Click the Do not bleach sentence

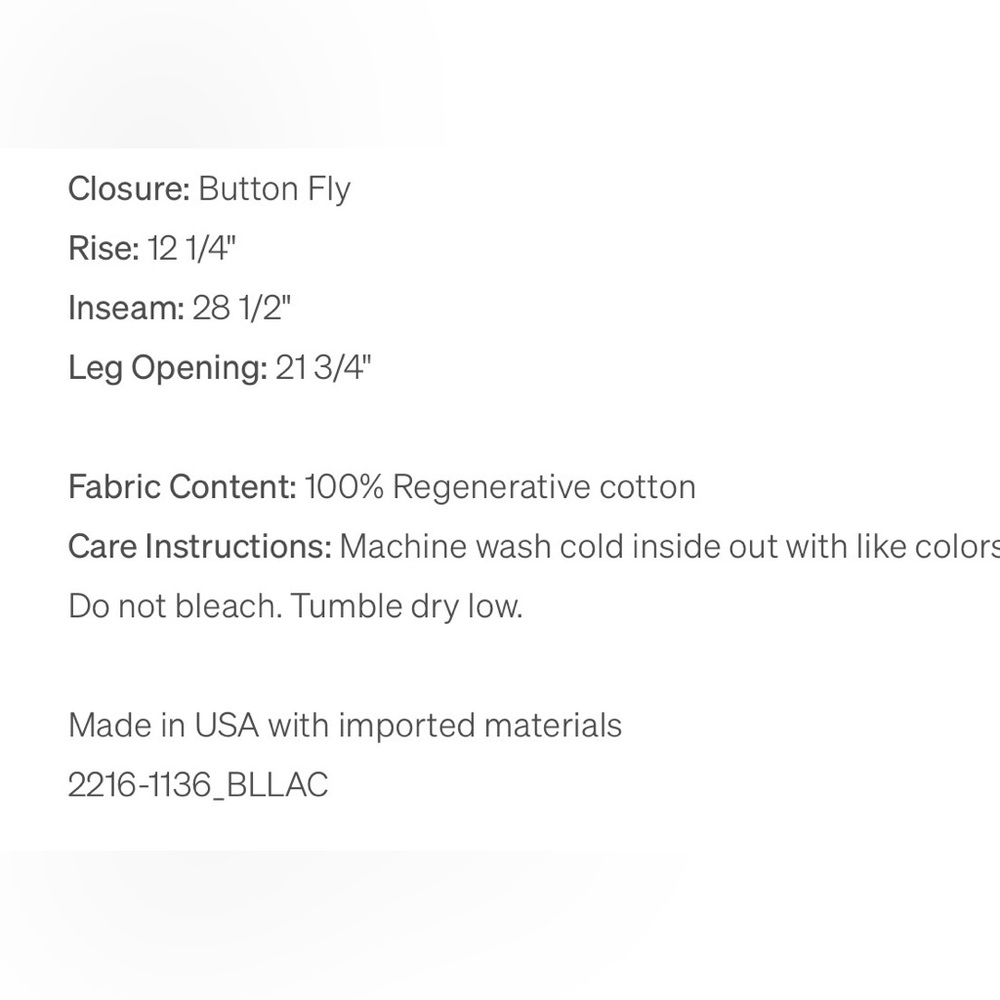(175, 606)
